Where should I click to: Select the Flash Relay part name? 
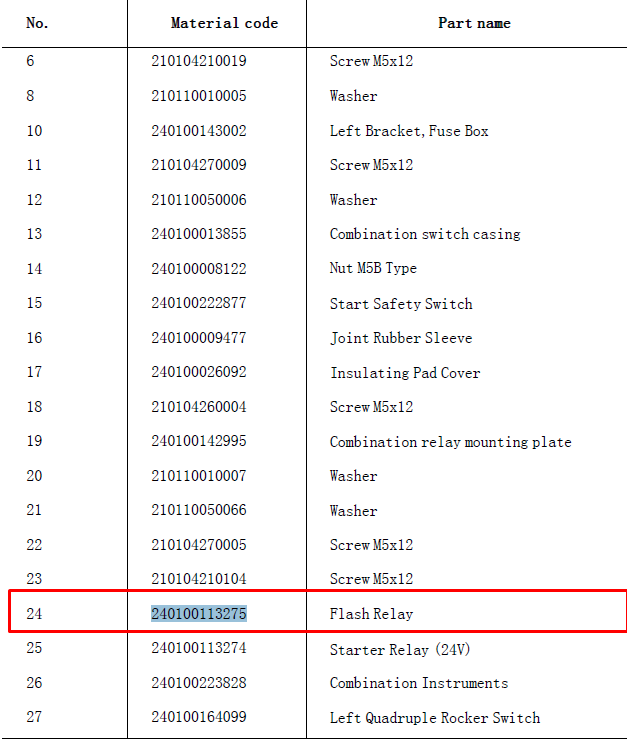coord(371,614)
